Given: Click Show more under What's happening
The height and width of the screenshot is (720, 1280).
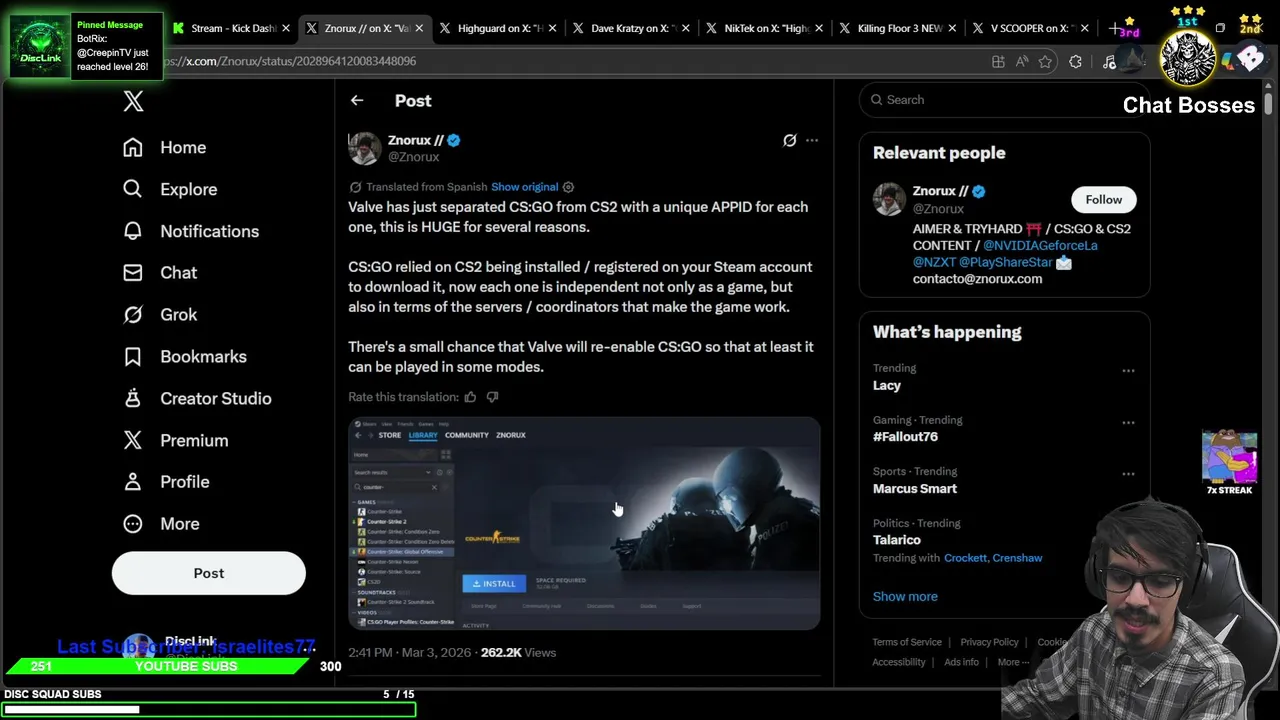Looking at the screenshot, I should tap(905, 596).
